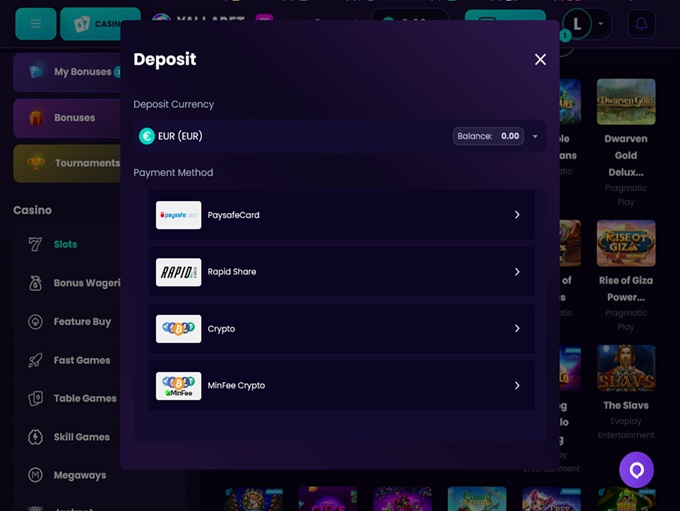Click the PaysafeCard logo icon
Screen dimensions: 680x511
click(178, 215)
